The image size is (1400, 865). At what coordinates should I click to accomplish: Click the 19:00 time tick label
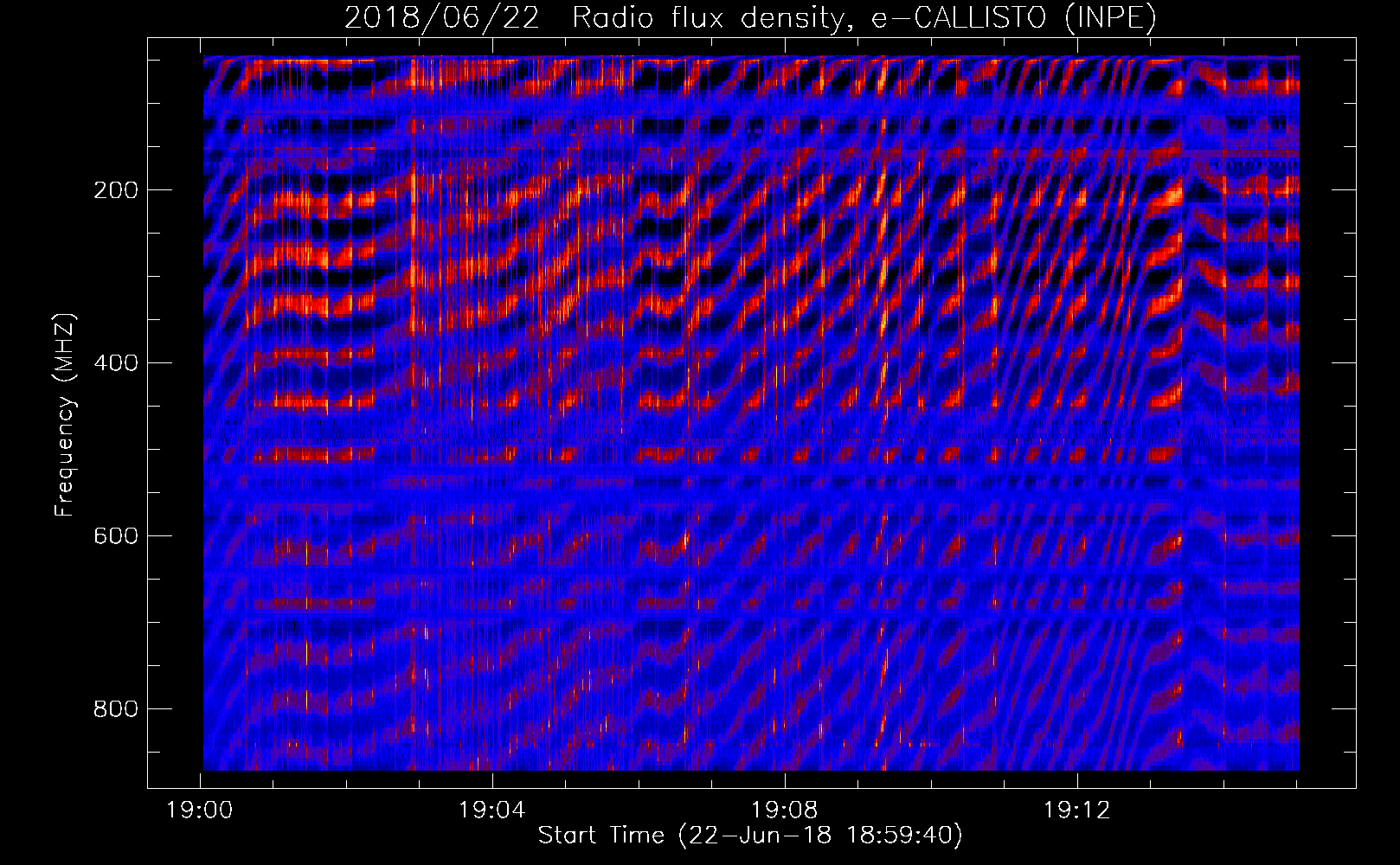click(200, 811)
